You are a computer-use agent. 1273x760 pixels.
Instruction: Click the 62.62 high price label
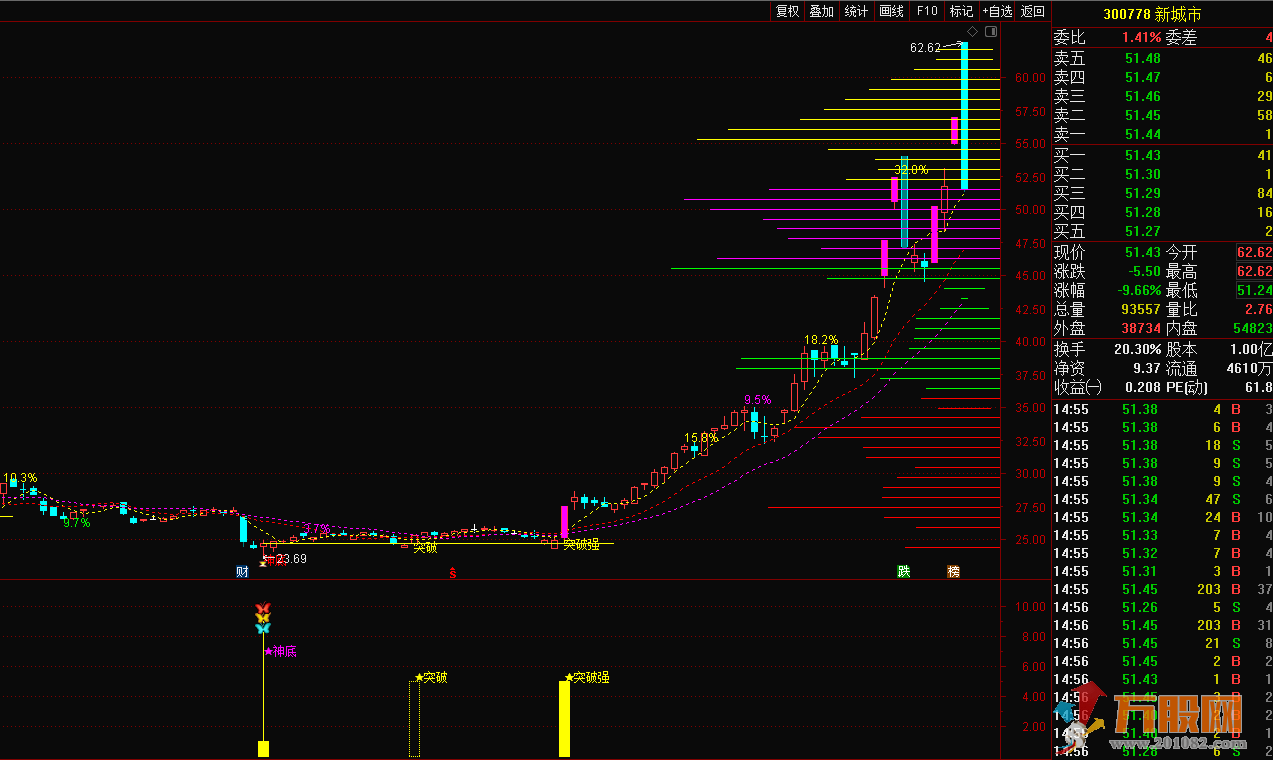pos(925,48)
